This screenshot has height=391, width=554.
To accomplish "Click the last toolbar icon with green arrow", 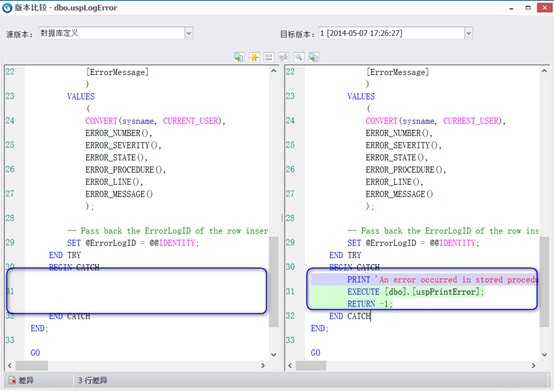I will pyautogui.click(x=313, y=57).
